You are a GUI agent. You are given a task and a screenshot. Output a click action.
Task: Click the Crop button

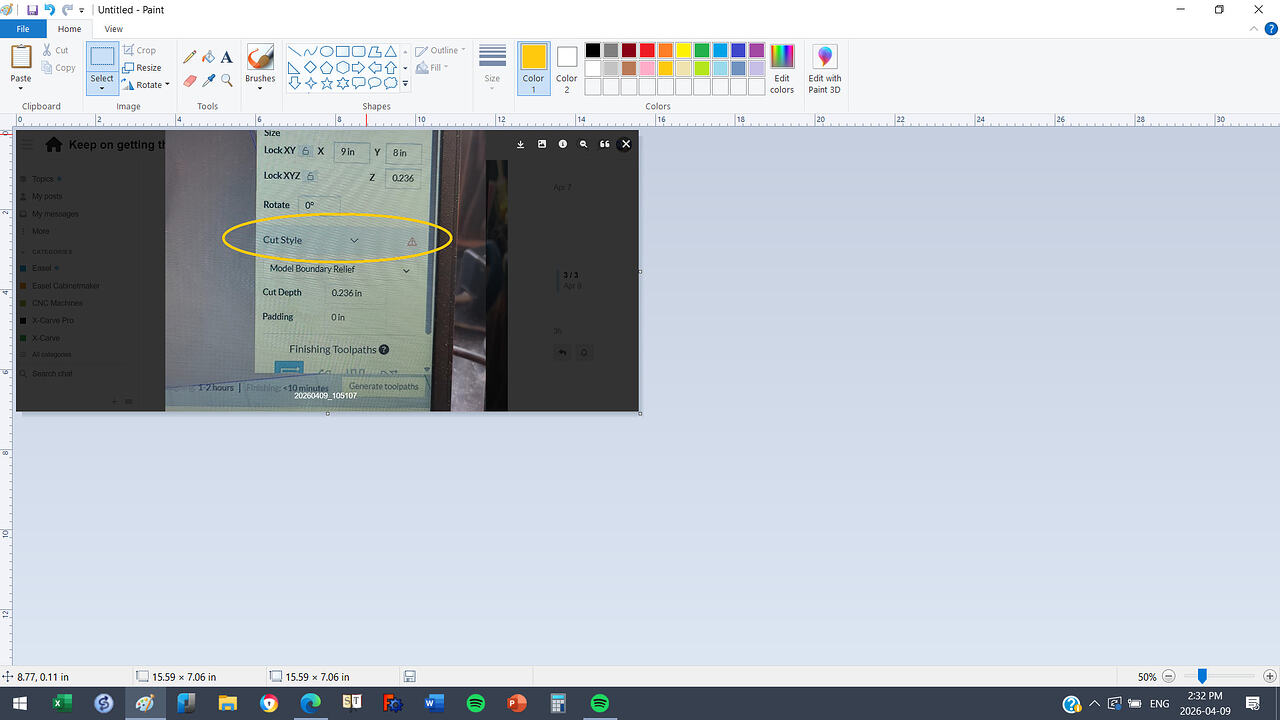click(x=140, y=50)
